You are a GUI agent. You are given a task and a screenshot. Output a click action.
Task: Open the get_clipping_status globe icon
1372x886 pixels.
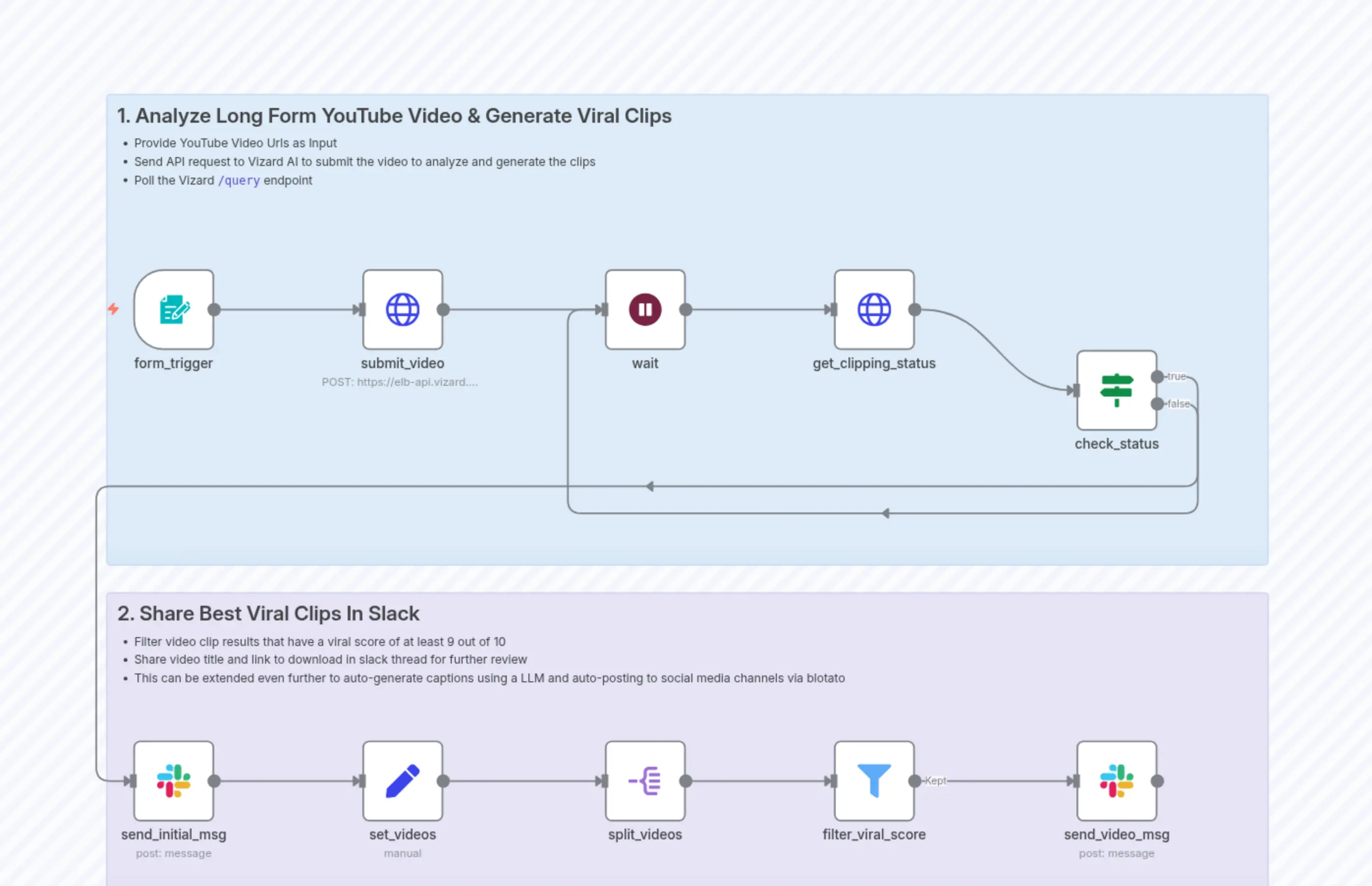[874, 310]
